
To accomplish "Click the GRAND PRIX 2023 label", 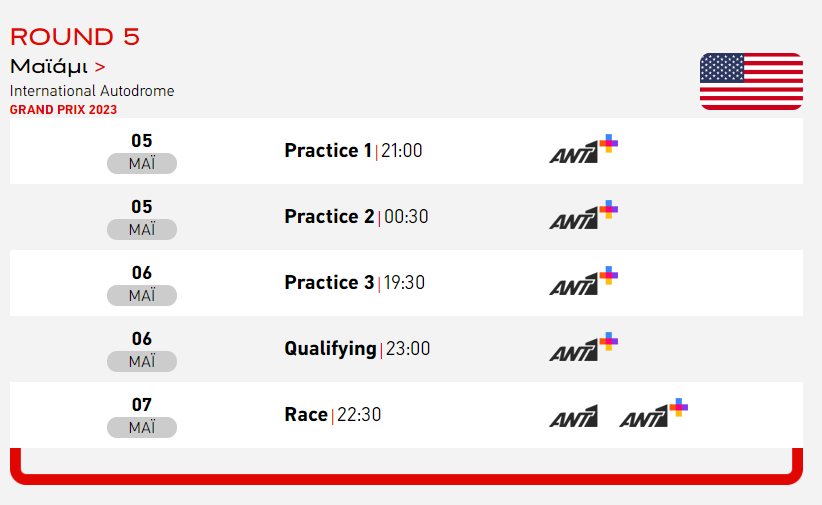I will [x=63, y=110].
